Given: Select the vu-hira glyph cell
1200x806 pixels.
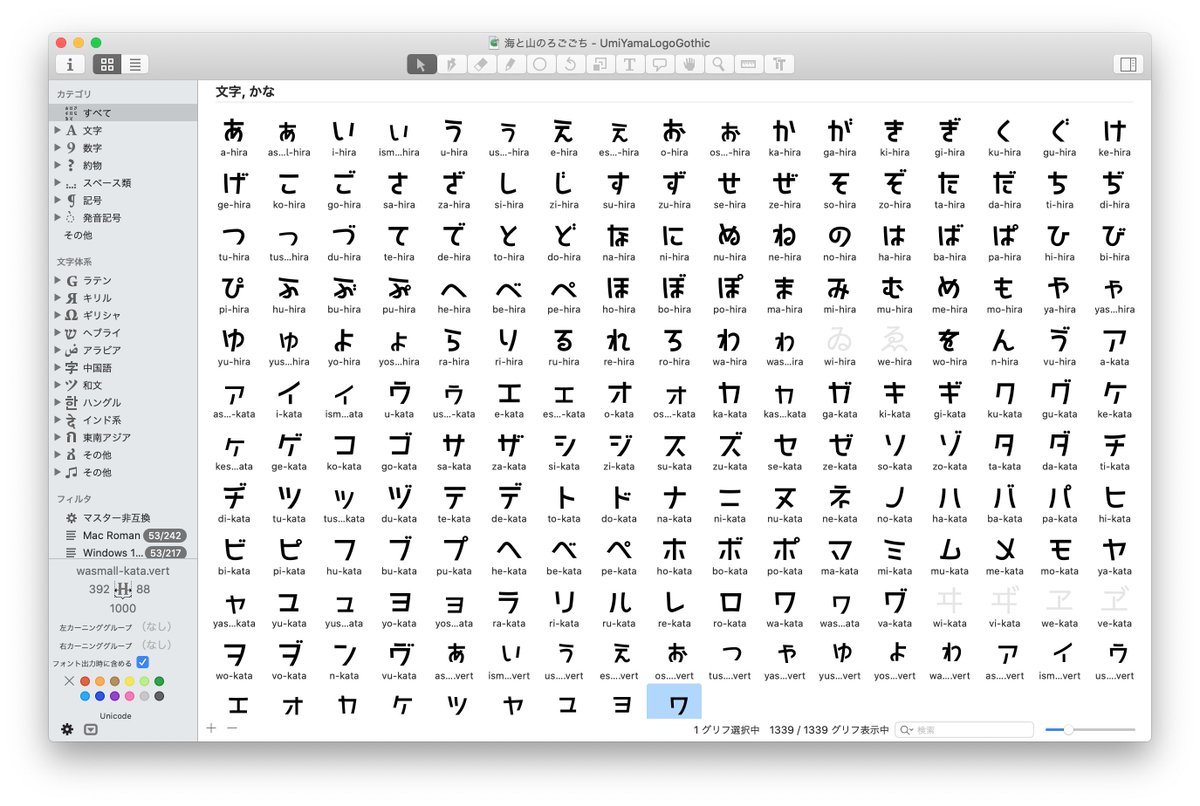Looking at the screenshot, I should coord(1059,346).
